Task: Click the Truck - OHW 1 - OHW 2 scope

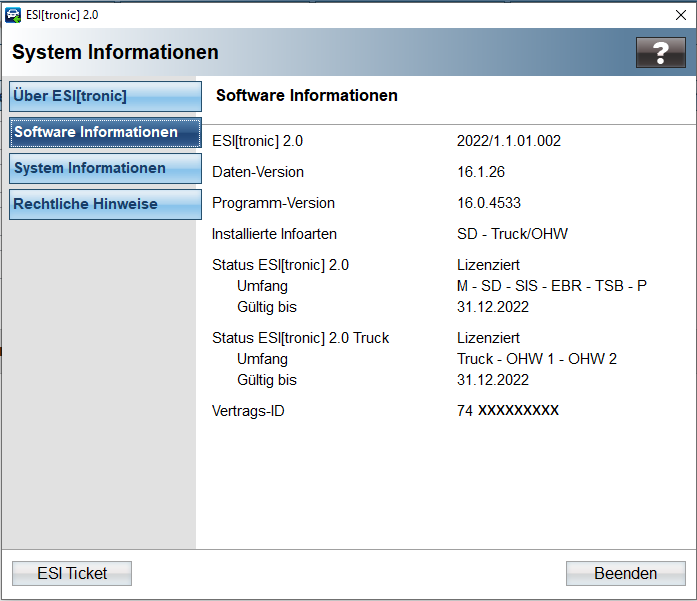Action: (537, 359)
